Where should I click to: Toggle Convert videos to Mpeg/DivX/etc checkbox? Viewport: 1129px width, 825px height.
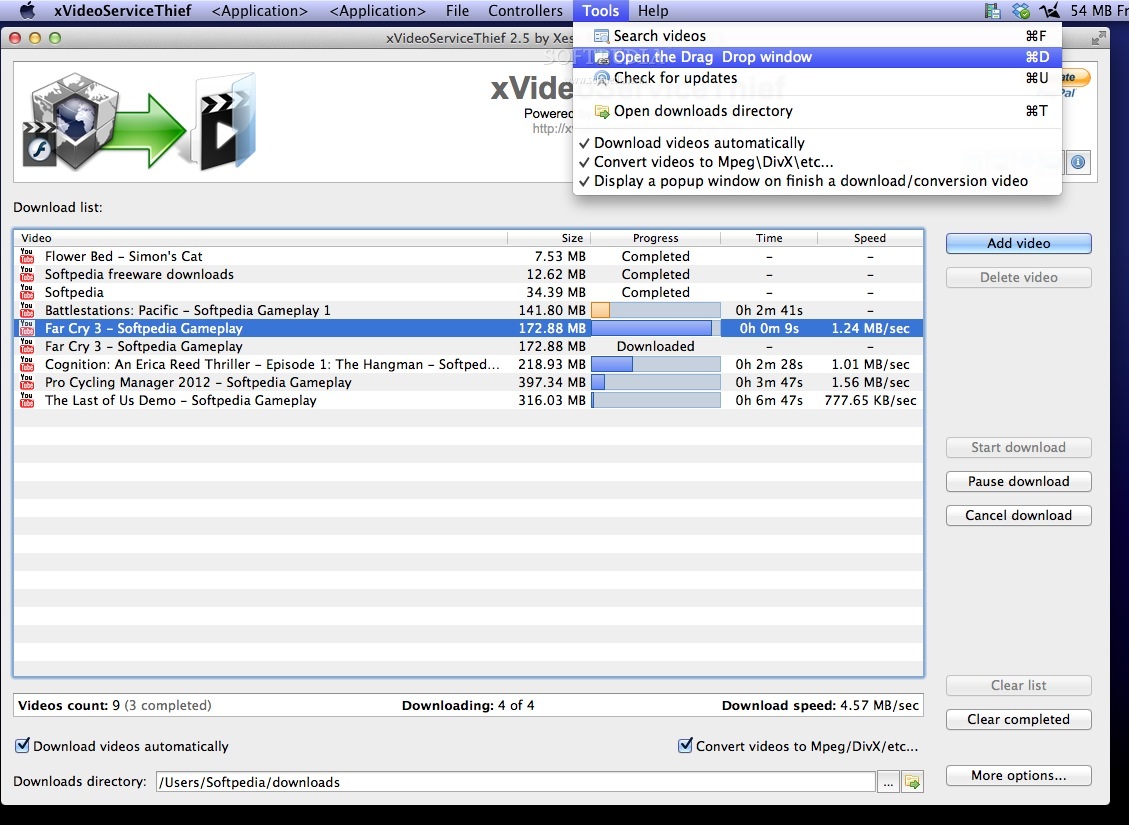(685, 745)
